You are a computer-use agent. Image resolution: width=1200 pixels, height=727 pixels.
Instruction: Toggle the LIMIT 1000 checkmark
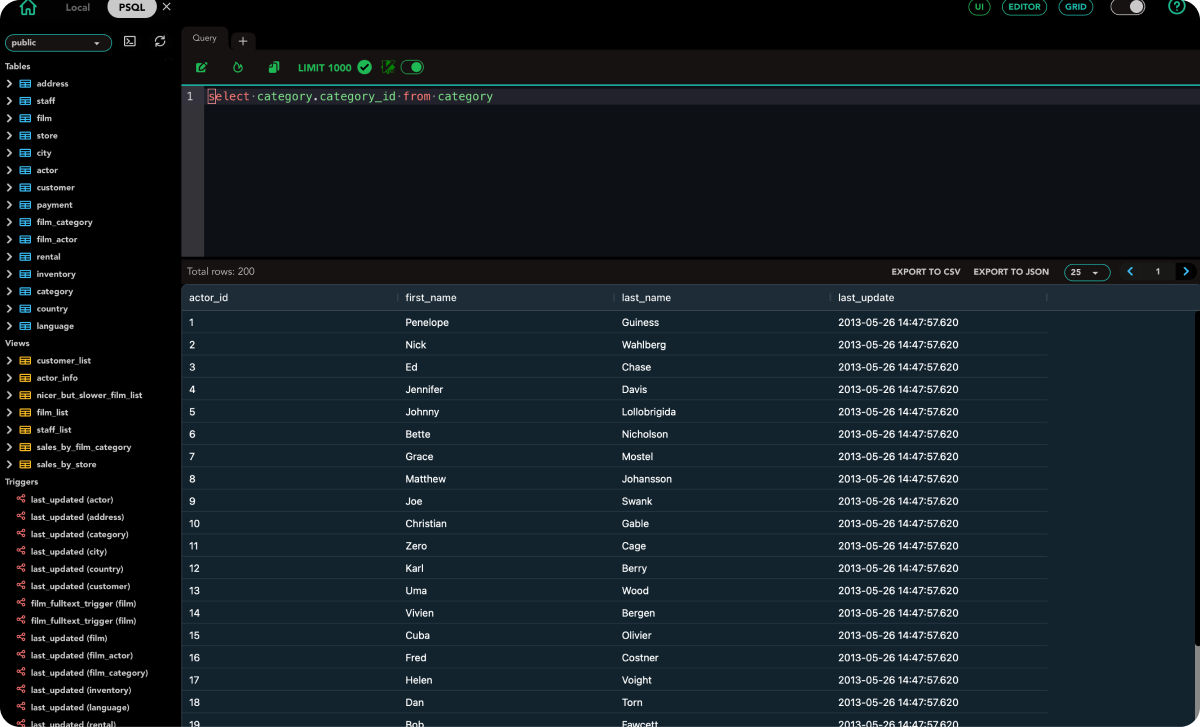(365, 67)
